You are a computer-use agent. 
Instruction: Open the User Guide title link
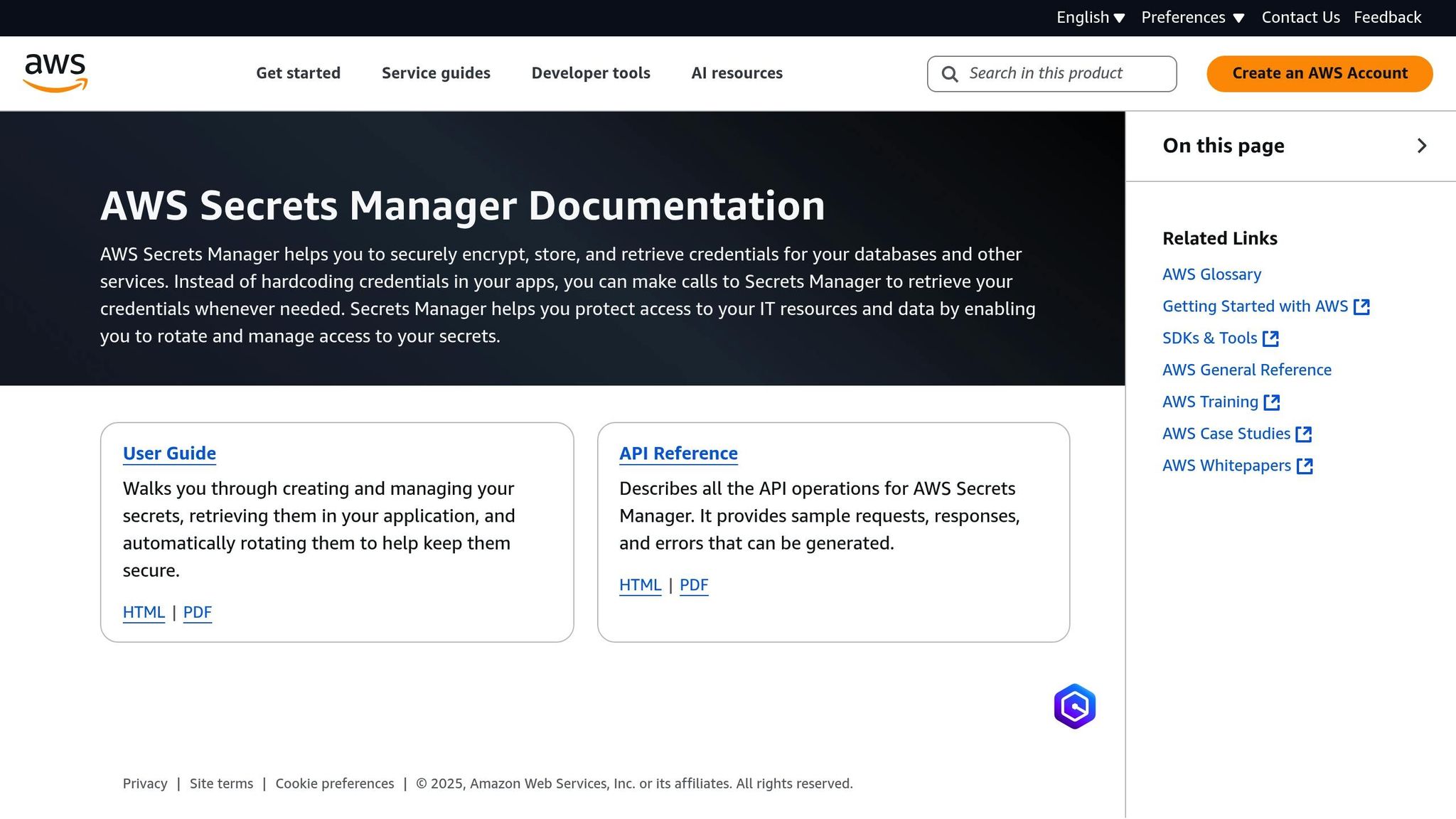[169, 454]
